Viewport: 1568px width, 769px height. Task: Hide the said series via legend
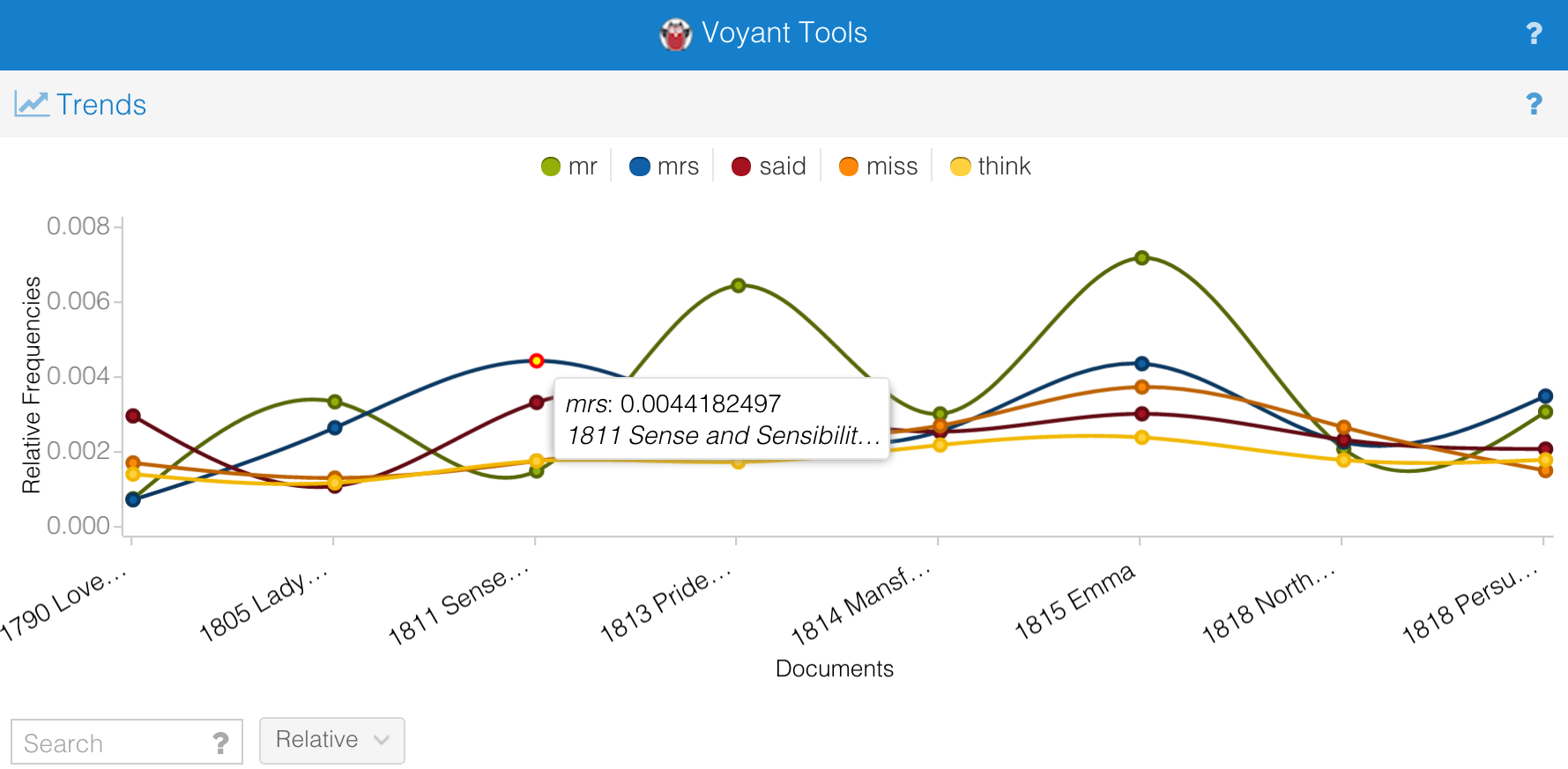769,166
